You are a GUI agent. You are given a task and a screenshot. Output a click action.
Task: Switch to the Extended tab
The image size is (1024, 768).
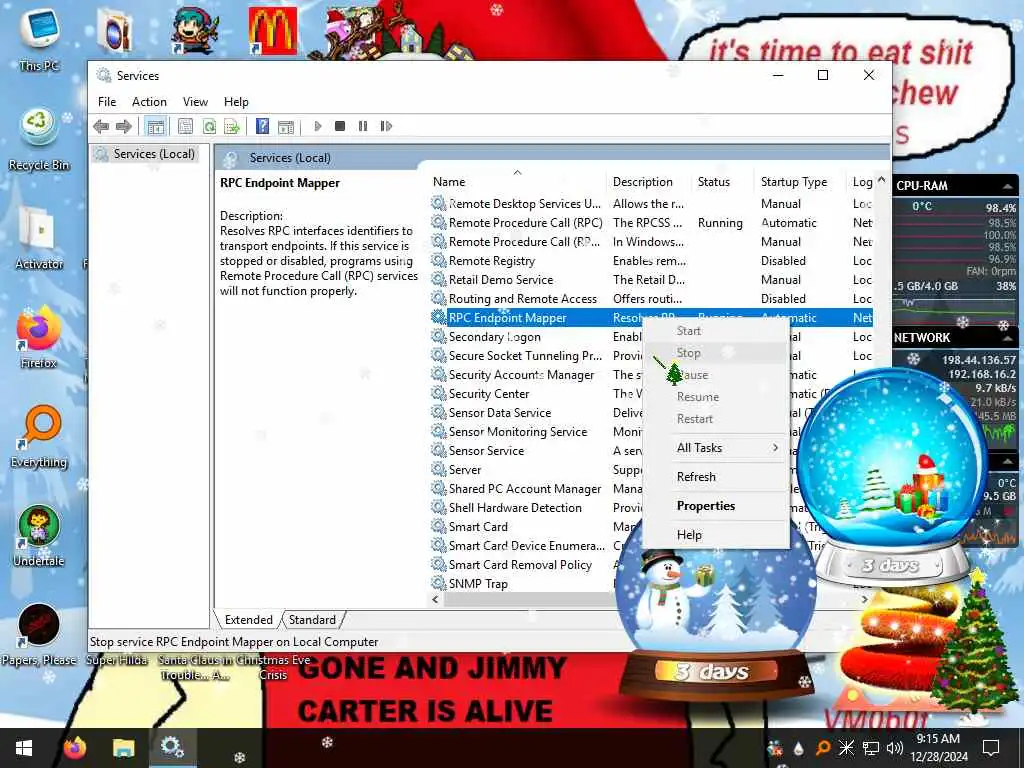click(248, 620)
